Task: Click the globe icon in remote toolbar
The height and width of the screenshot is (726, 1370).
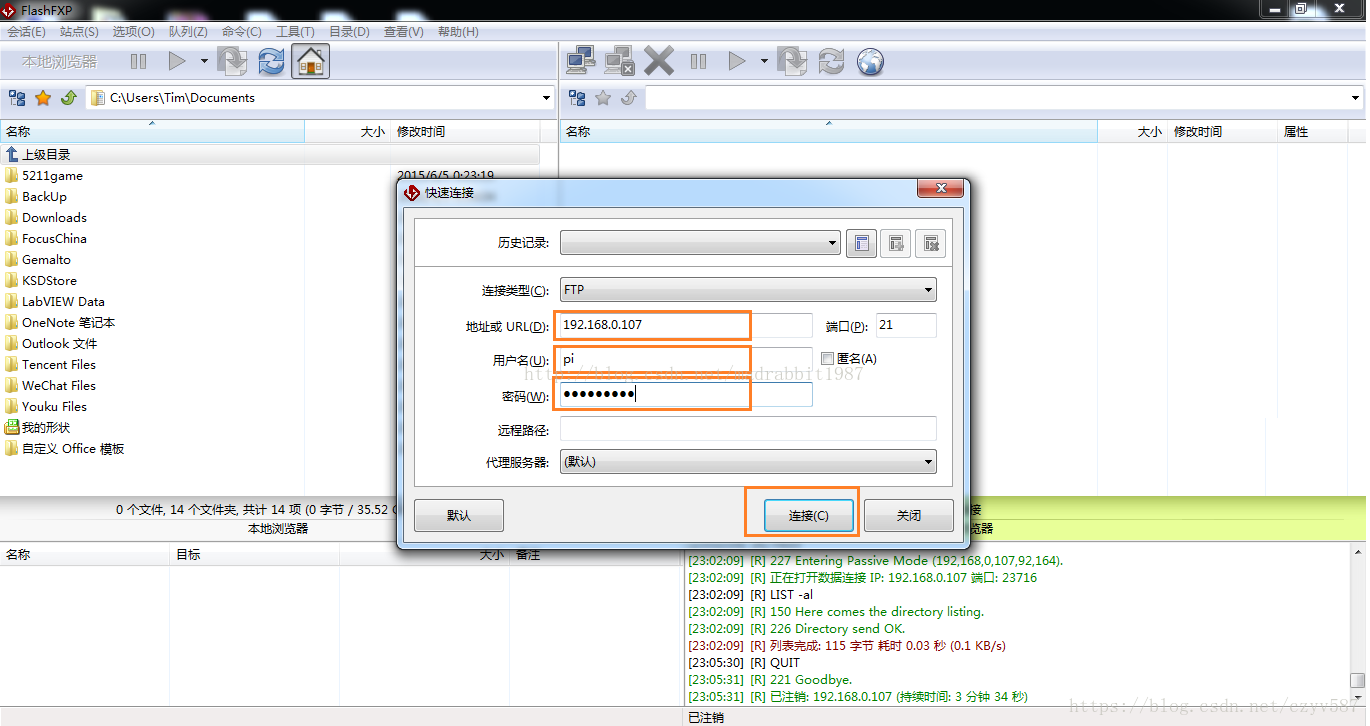Action: coord(871,62)
